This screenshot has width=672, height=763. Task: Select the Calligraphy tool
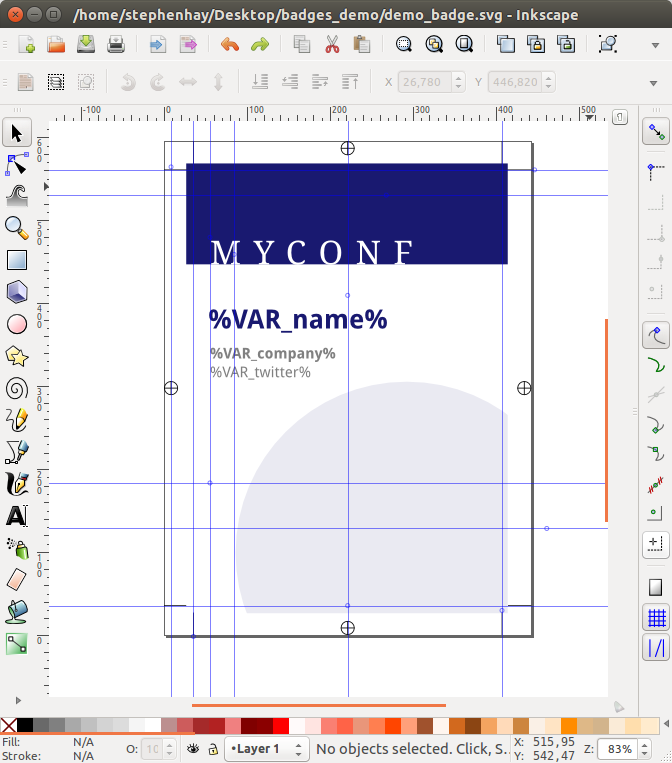(17, 484)
